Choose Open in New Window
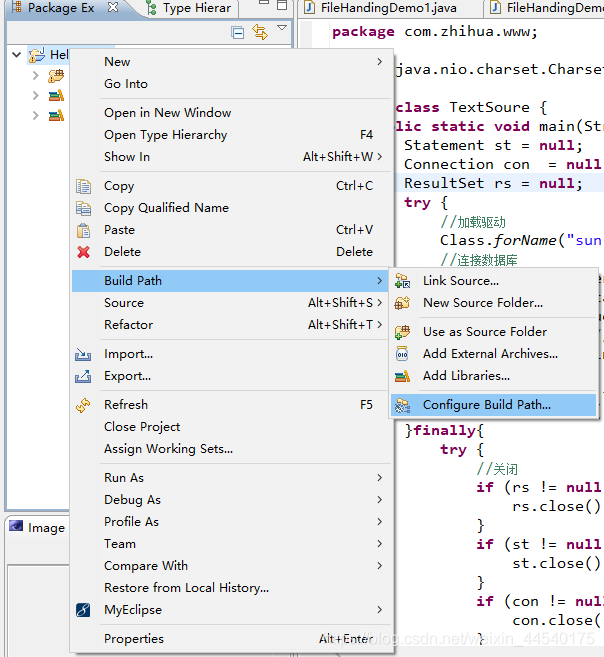Screen dimensions: 604x657 pos(232,113)
